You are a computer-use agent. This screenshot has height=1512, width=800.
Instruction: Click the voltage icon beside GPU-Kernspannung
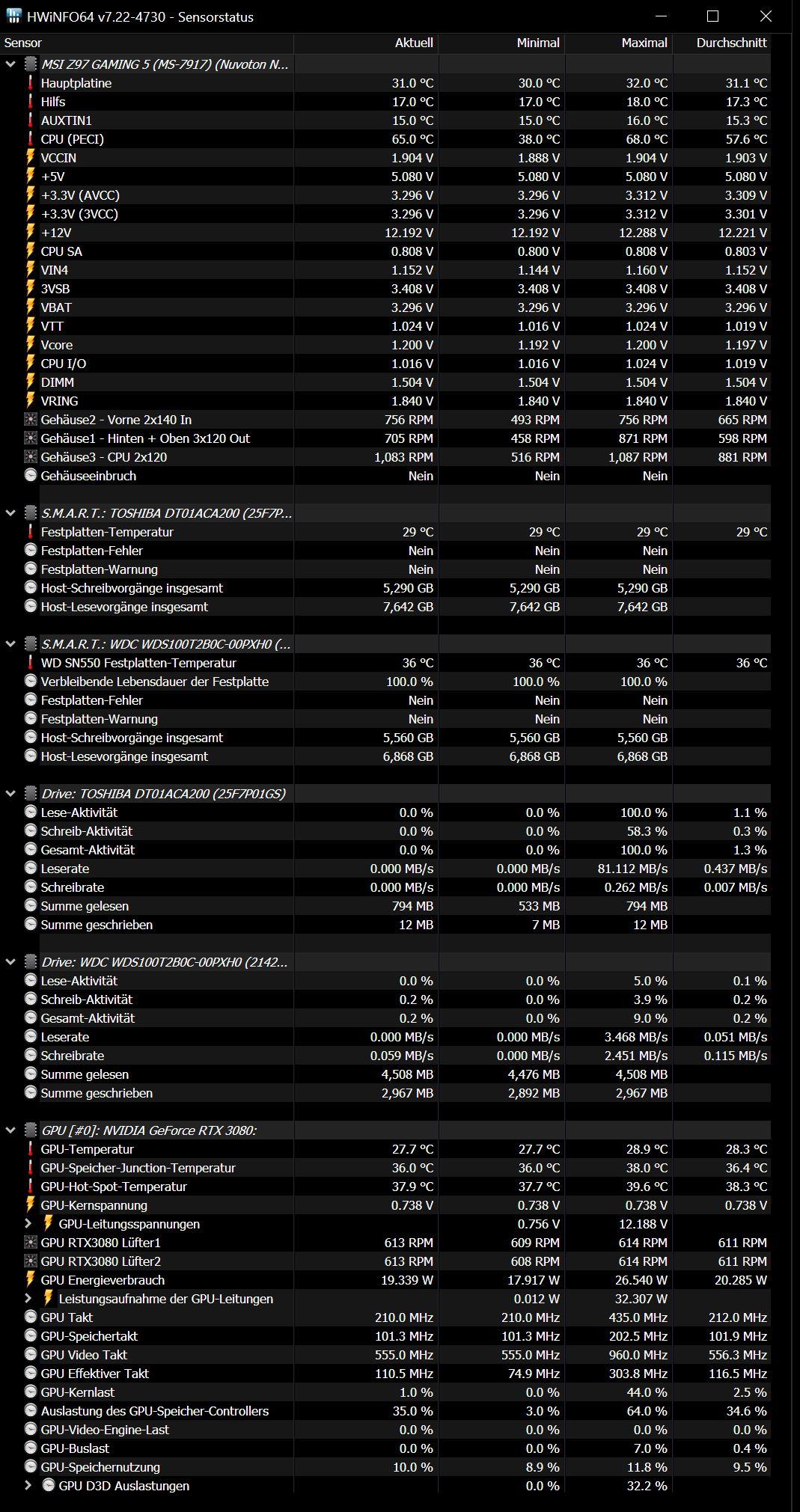(x=31, y=1205)
